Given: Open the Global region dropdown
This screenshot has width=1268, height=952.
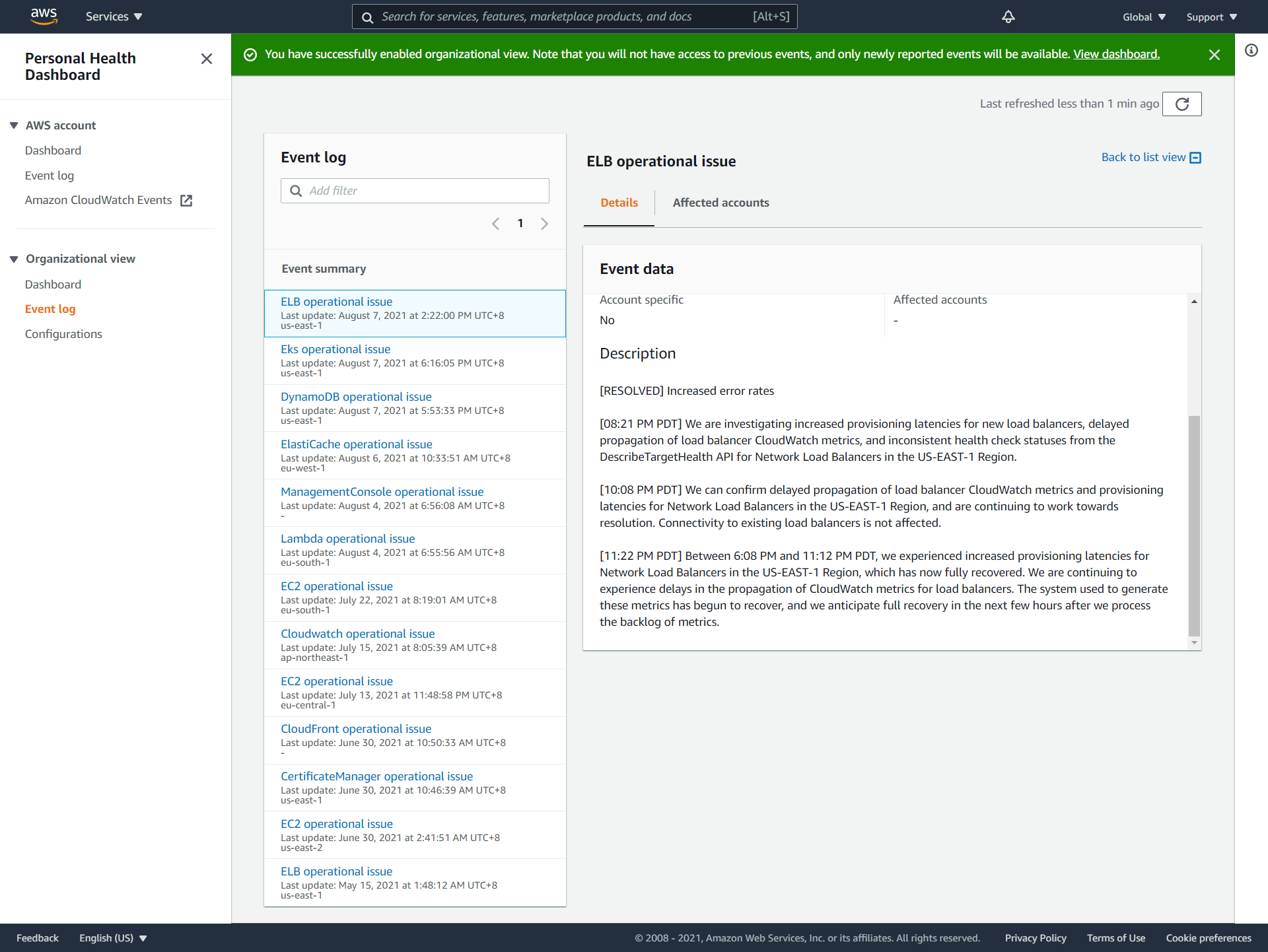Looking at the screenshot, I should click(x=1144, y=17).
